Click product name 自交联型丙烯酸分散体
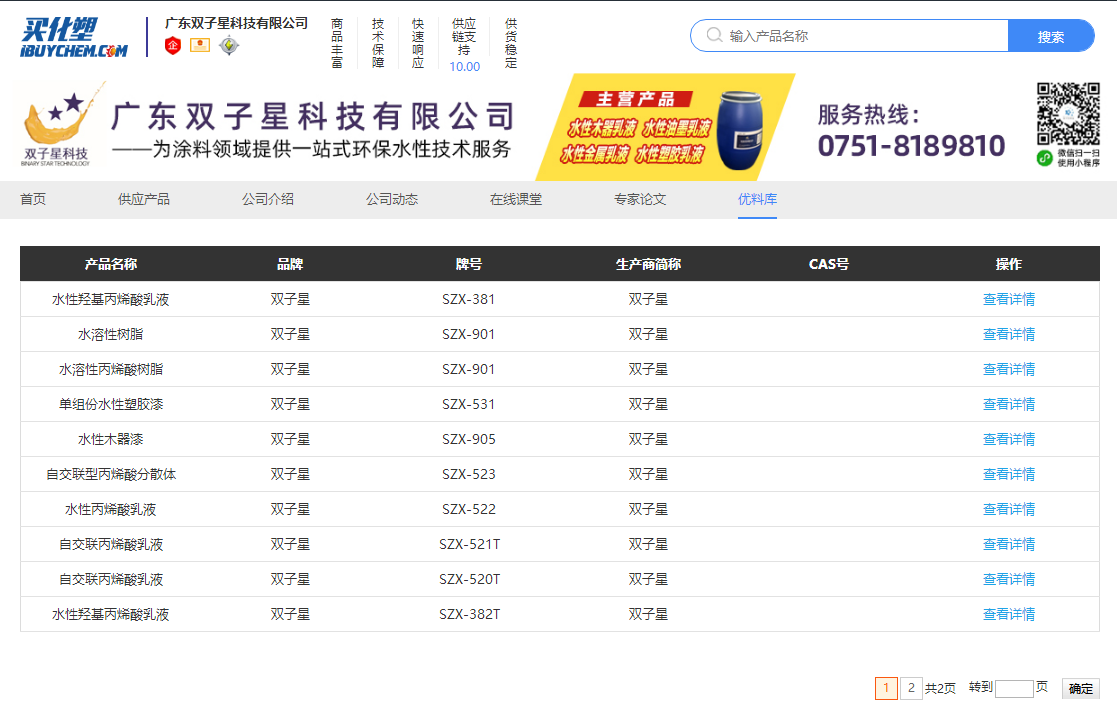Image resolution: width=1117 pixels, height=707 pixels. point(110,474)
